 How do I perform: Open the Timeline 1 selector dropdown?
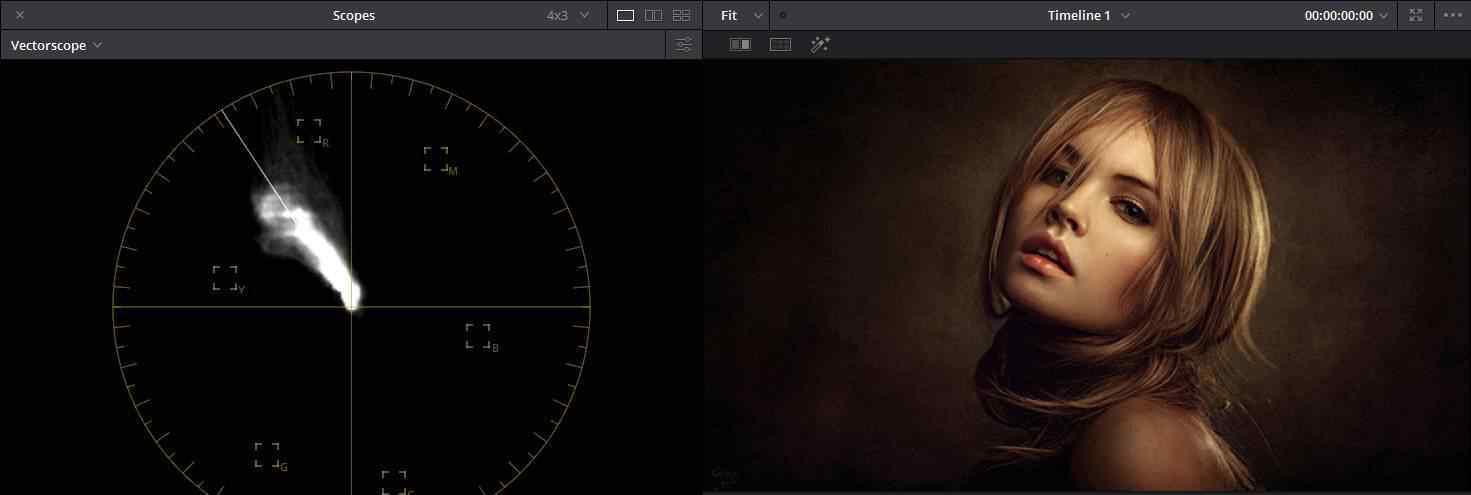(1089, 15)
